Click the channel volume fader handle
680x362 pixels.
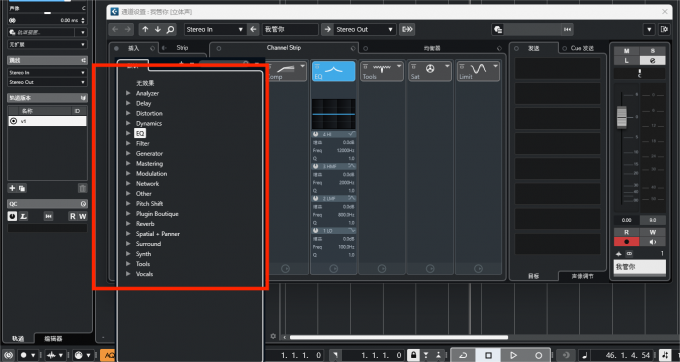622,117
